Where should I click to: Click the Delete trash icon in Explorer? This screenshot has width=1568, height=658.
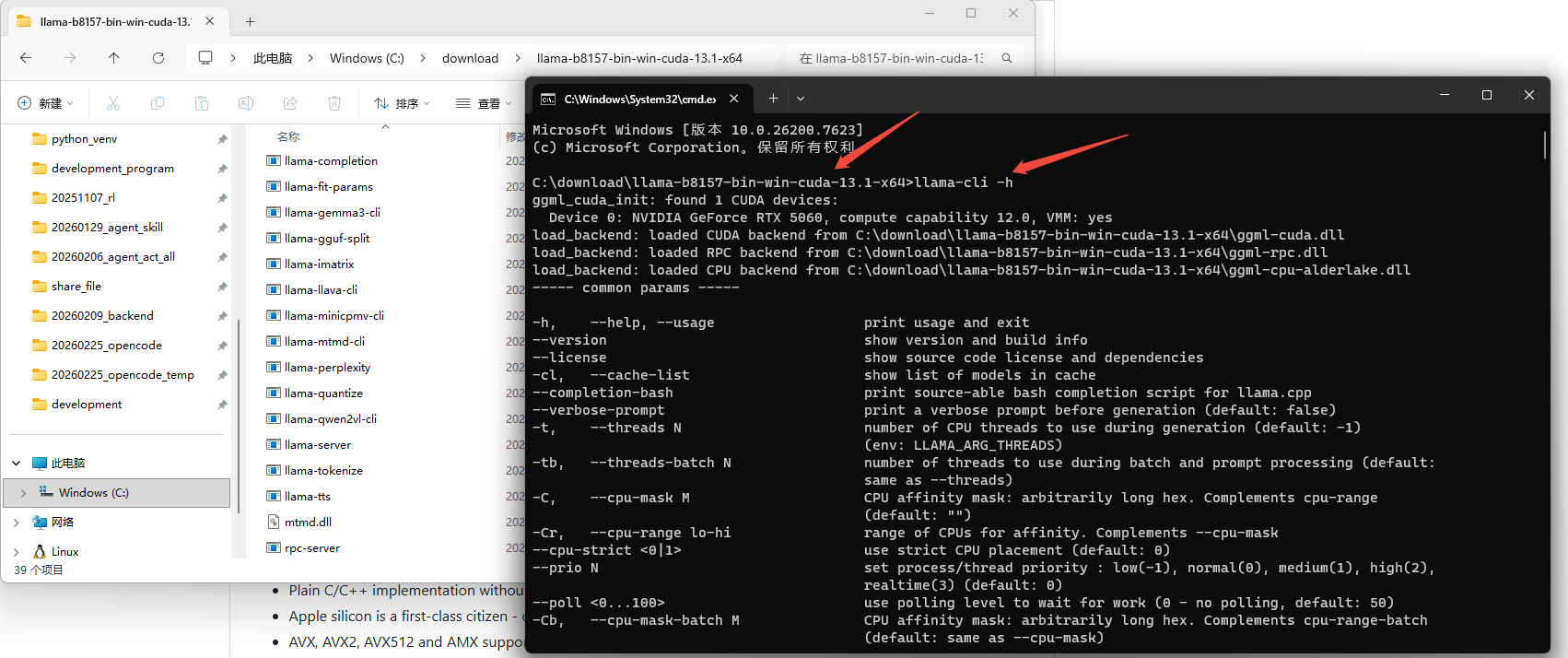pos(334,103)
